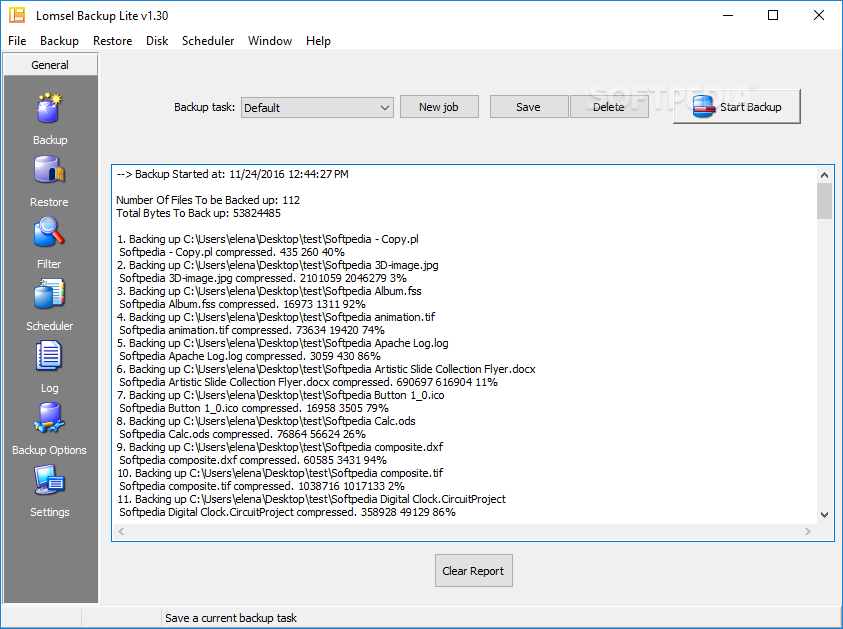Click 'Number Of Files To be Backed up: 112'
843x629 pixels.
(208, 200)
